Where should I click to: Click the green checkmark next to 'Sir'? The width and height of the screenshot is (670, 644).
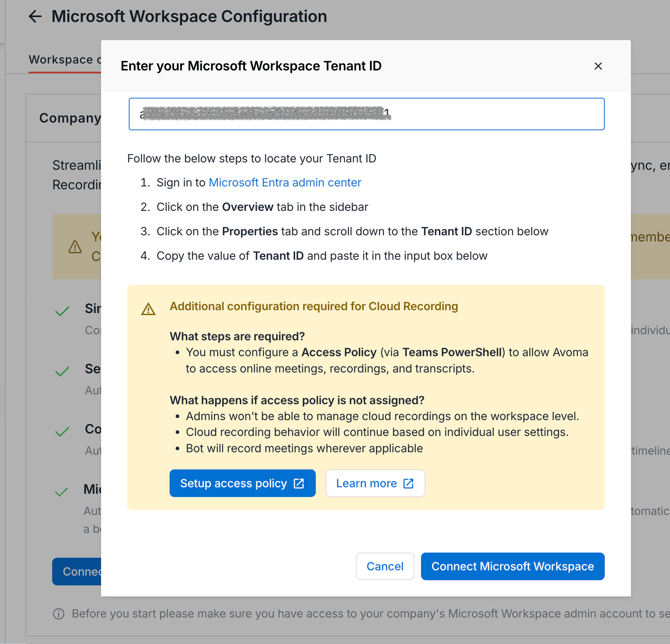point(62,311)
